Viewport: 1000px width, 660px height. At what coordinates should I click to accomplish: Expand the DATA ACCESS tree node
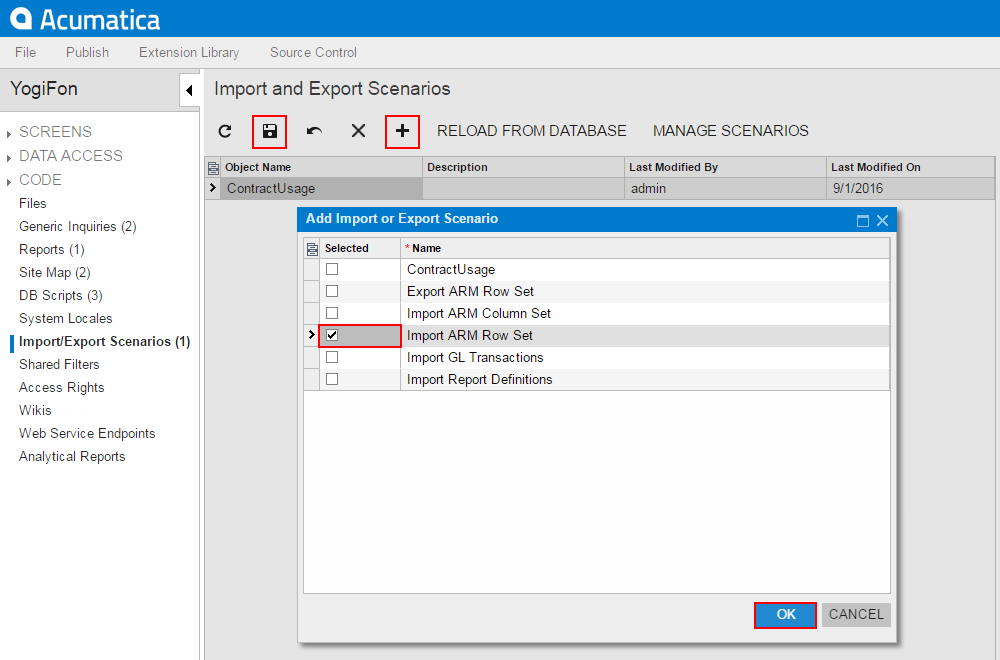(10, 157)
